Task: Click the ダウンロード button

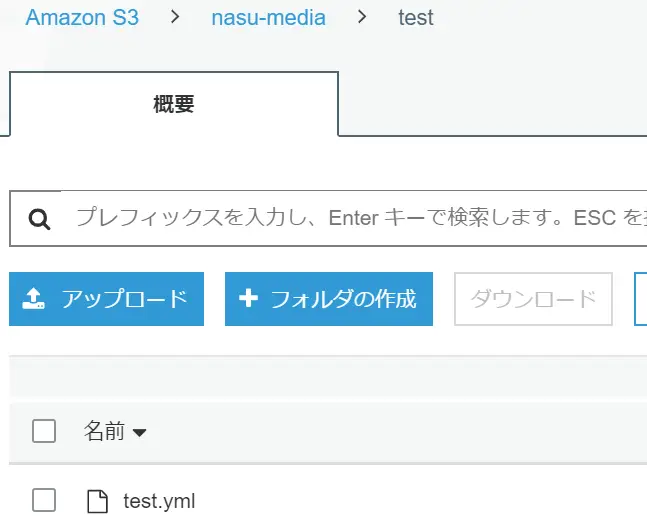Action: 533,299
